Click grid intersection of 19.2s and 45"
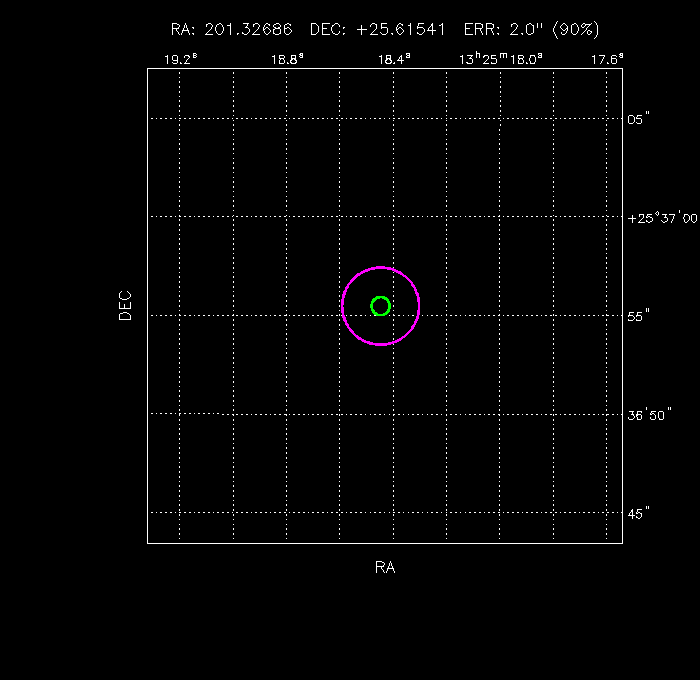Viewport: 700px width, 680px height. 180,512
